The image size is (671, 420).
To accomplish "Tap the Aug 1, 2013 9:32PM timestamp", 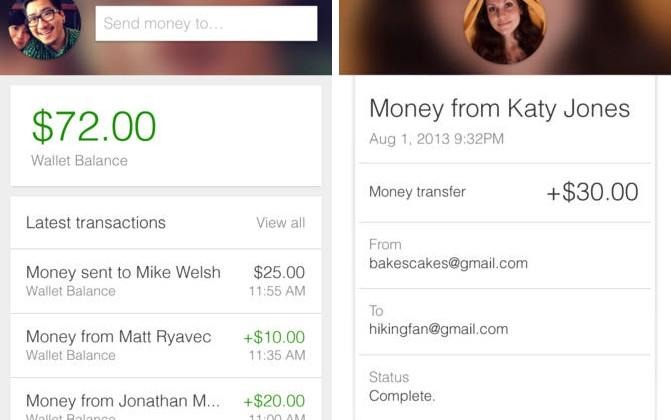I will click(x=436, y=139).
